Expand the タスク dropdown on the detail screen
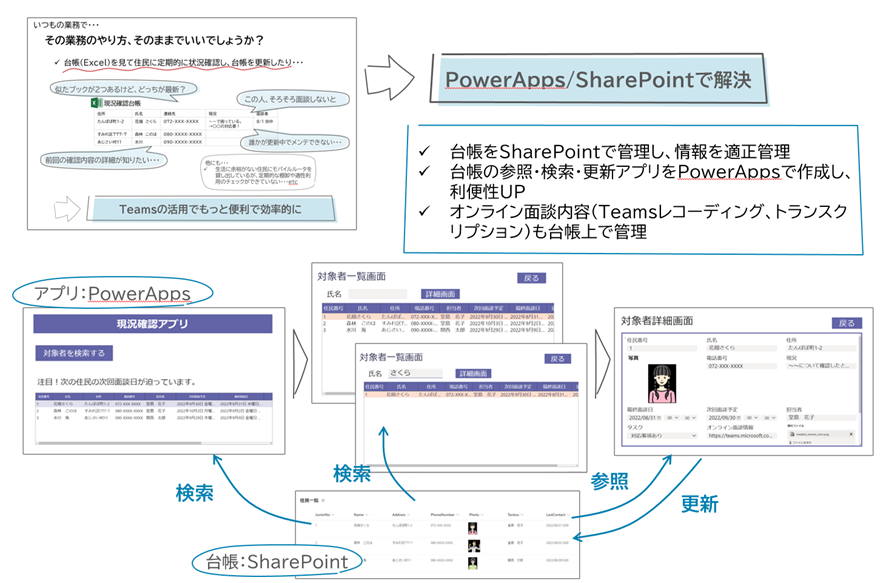Screen dimensions: 886x583 (x=694, y=436)
